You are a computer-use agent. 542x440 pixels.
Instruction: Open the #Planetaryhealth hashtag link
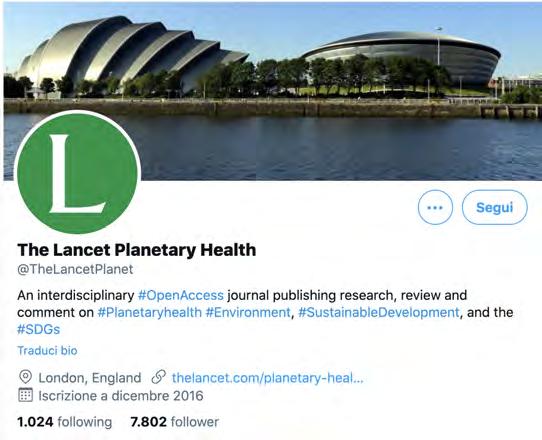point(149,312)
